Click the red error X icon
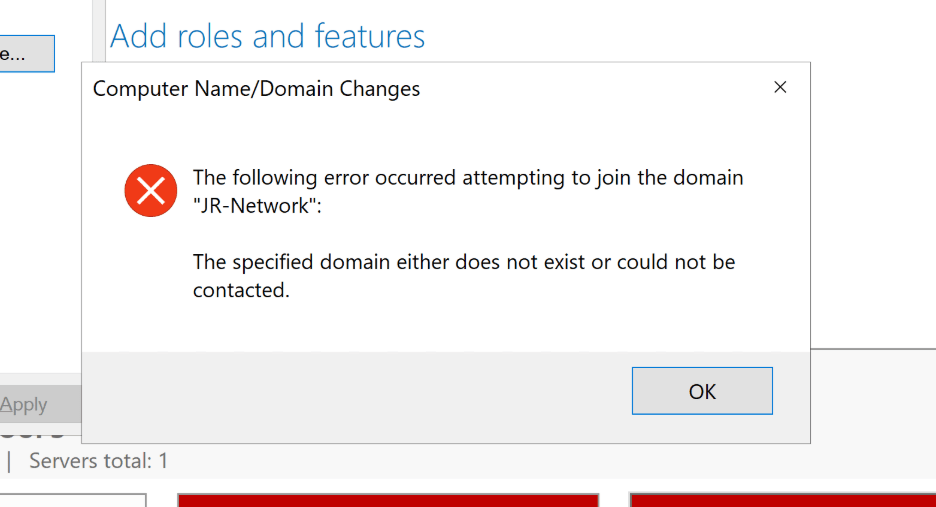The width and height of the screenshot is (936, 507). [x=150, y=190]
